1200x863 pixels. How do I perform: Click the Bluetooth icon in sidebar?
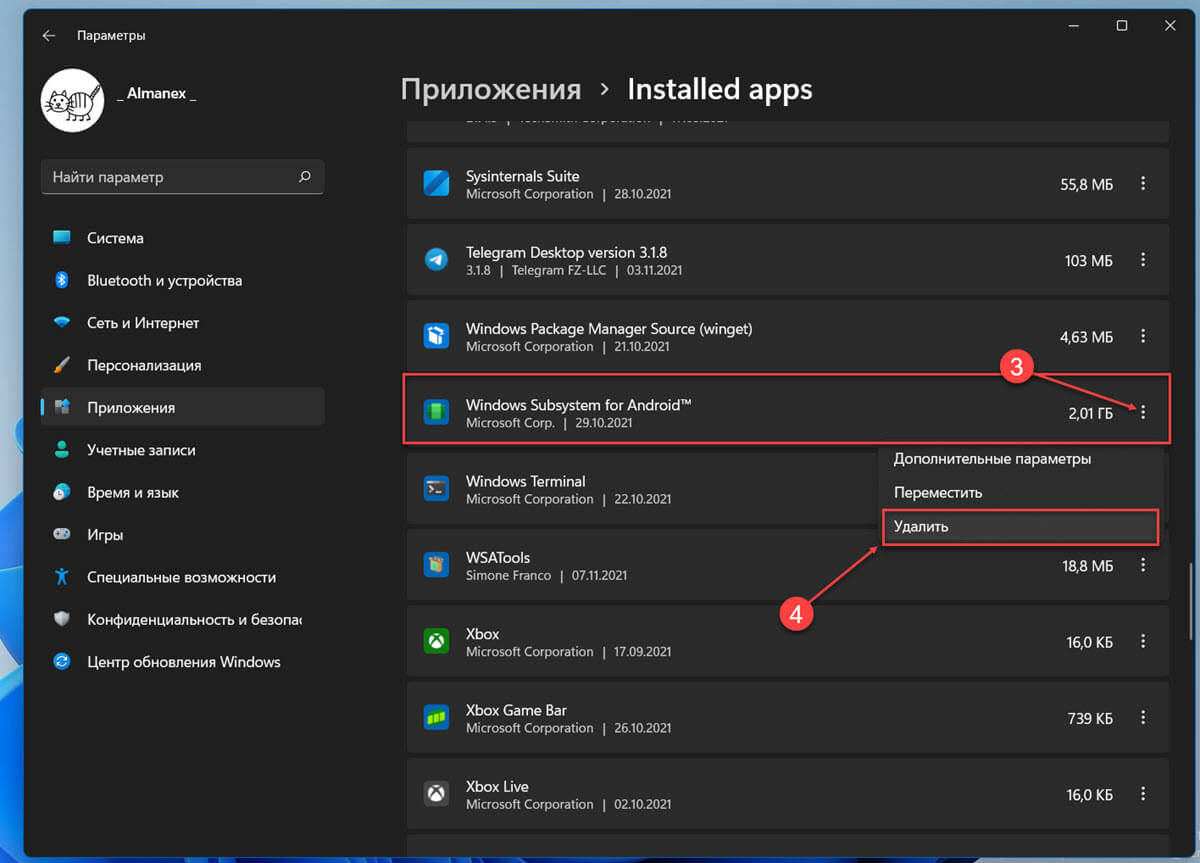[62, 280]
